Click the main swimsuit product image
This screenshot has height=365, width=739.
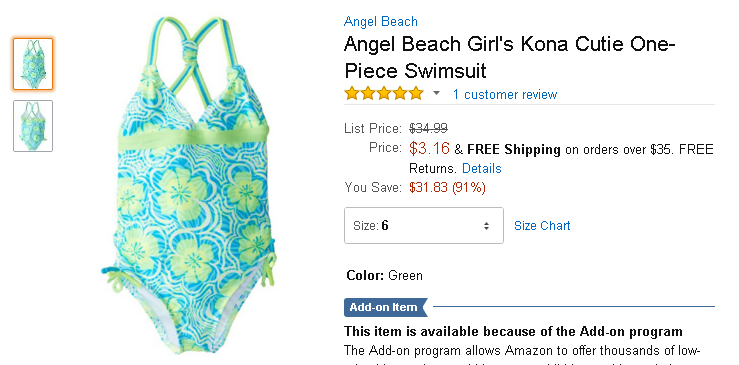coord(189,184)
